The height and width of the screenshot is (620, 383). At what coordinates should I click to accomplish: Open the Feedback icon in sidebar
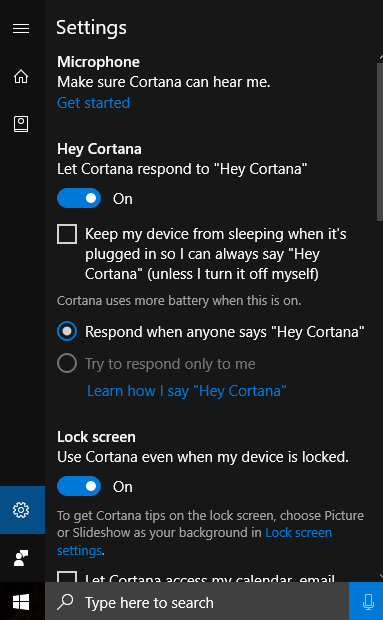tap(21, 558)
